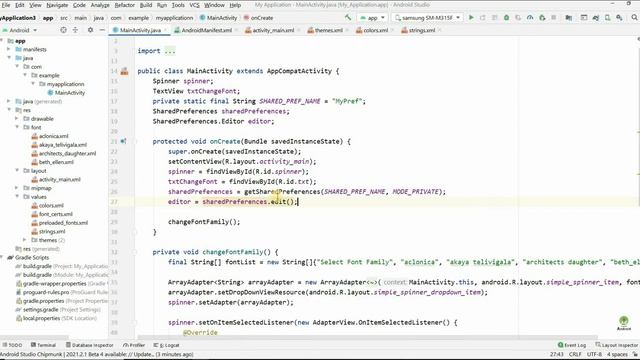Screen dimensions: 640x360
Task: Open Device Manager toolbar icon
Action: [x=607, y=18]
